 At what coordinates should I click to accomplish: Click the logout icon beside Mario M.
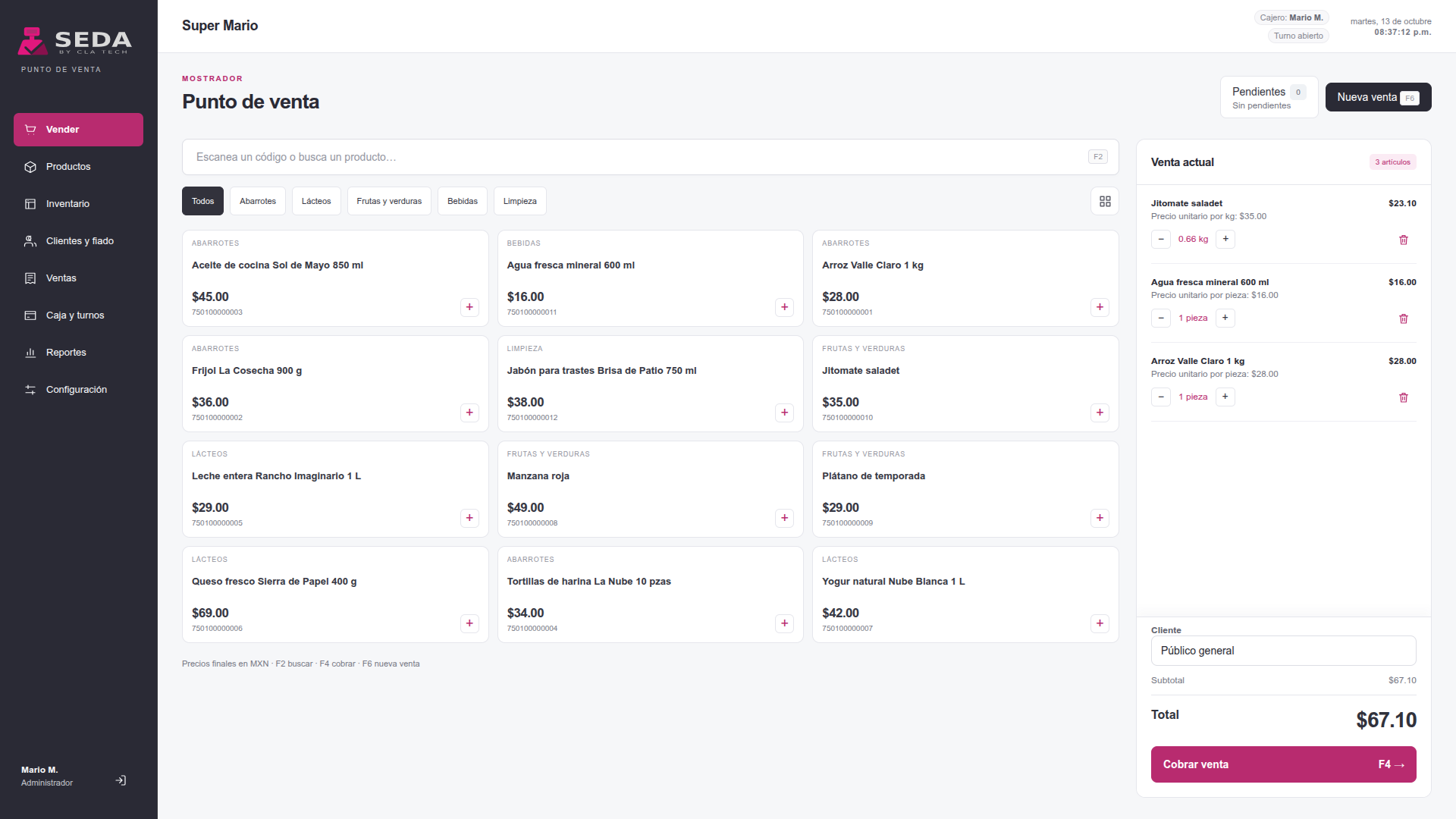[121, 780]
